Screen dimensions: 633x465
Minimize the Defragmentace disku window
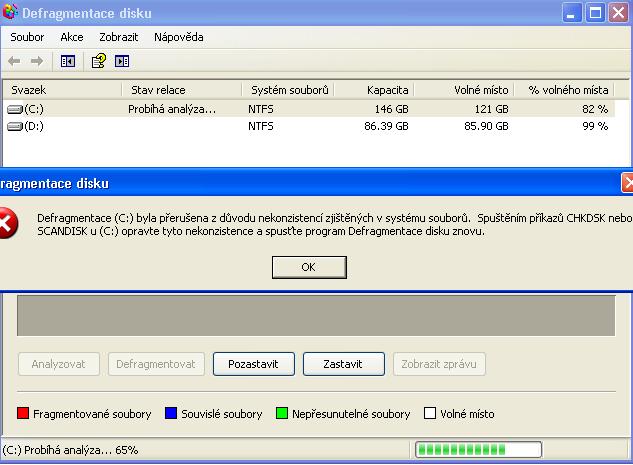(571, 13)
